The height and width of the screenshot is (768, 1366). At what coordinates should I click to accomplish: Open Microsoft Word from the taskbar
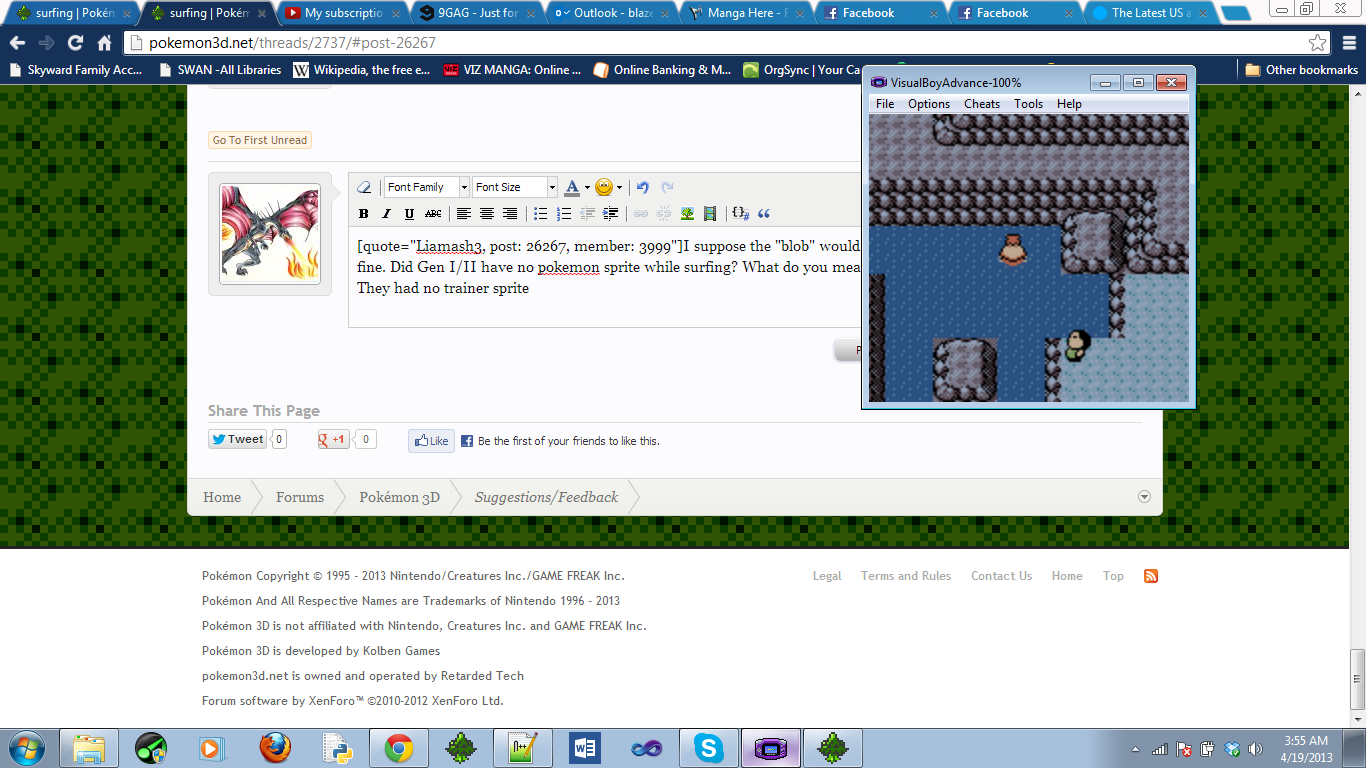point(585,748)
